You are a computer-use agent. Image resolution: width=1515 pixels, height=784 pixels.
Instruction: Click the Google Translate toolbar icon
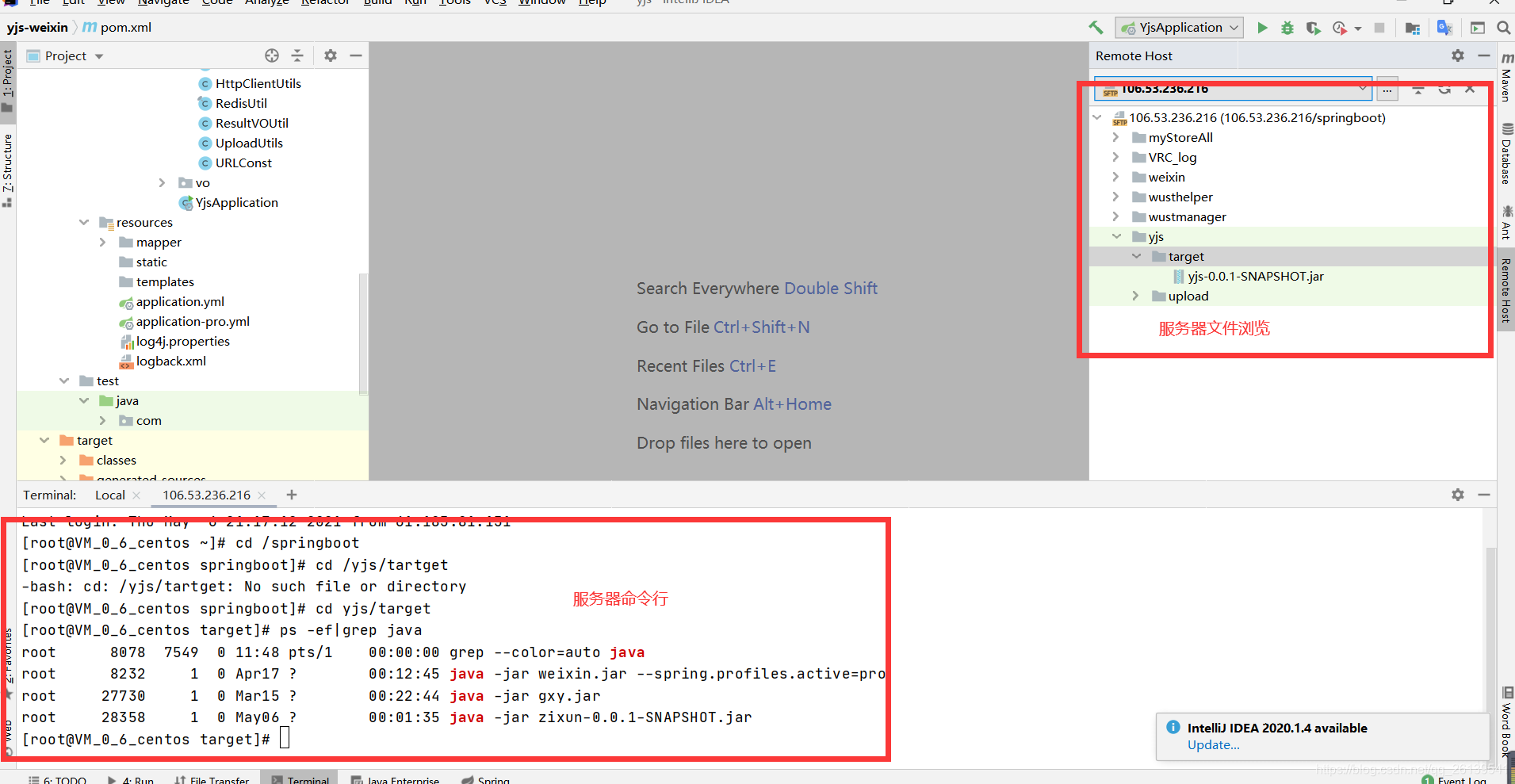point(1444,28)
